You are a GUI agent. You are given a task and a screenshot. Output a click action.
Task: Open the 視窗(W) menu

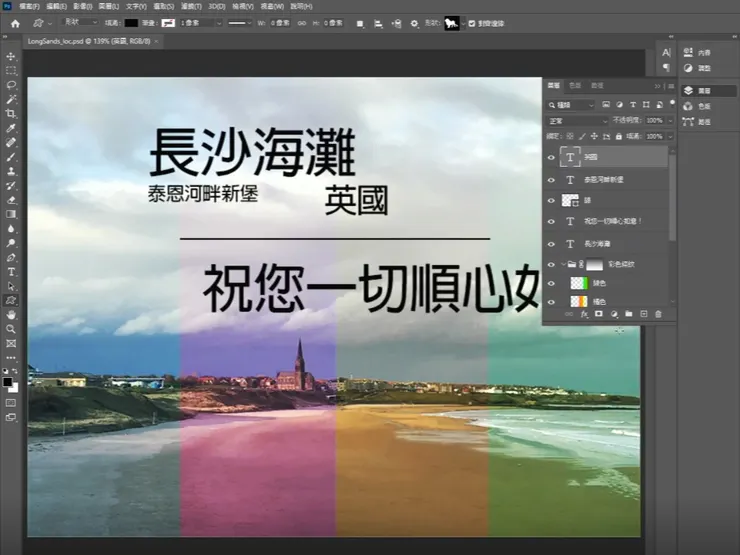(x=272, y=6)
